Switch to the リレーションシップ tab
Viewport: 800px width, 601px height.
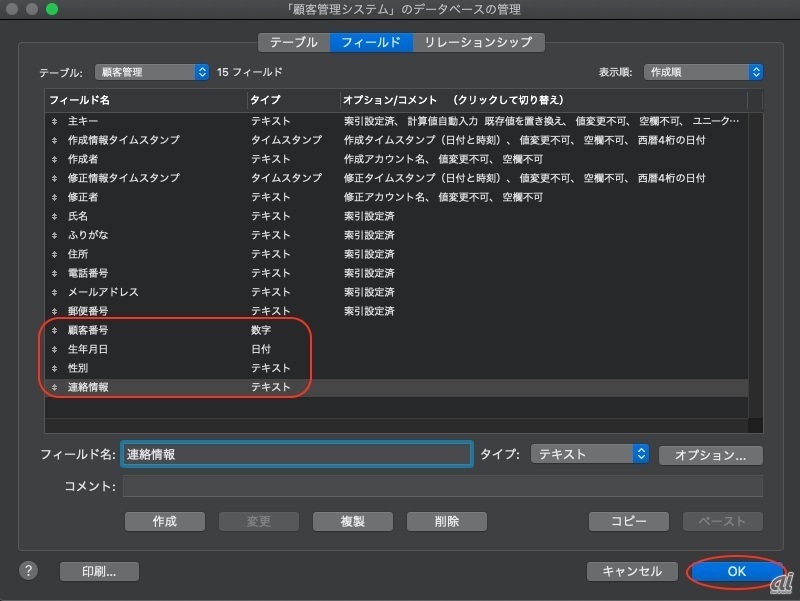pyautogui.click(x=479, y=42)
